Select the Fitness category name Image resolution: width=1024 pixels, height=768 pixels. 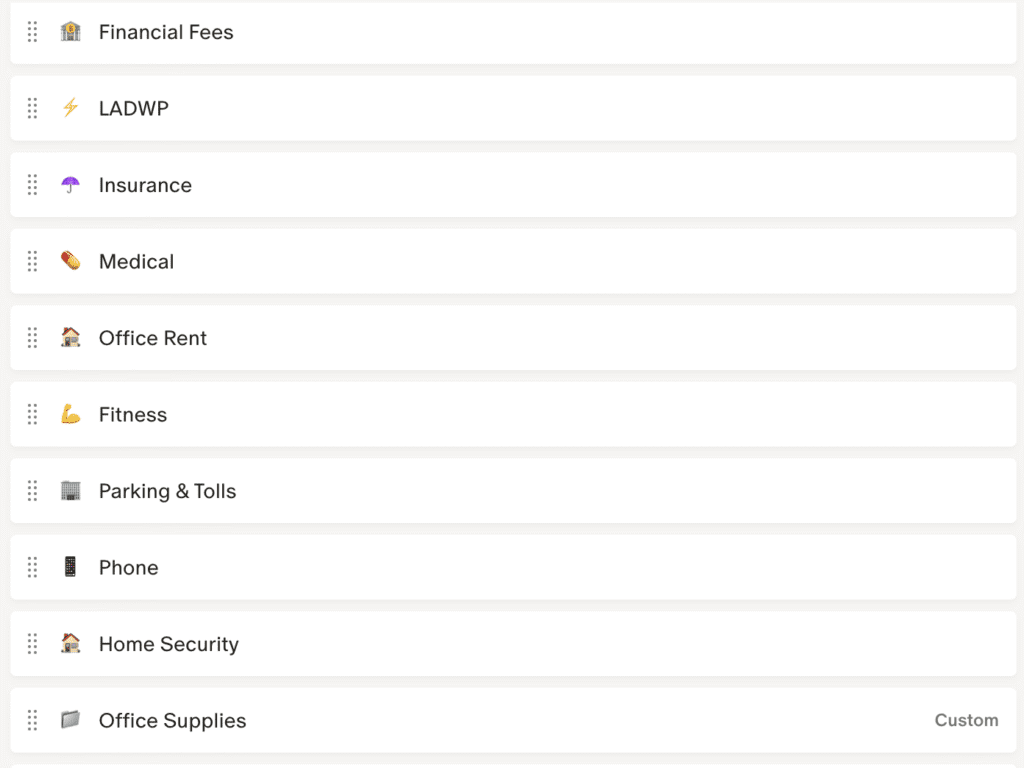(x=132, y=414)
